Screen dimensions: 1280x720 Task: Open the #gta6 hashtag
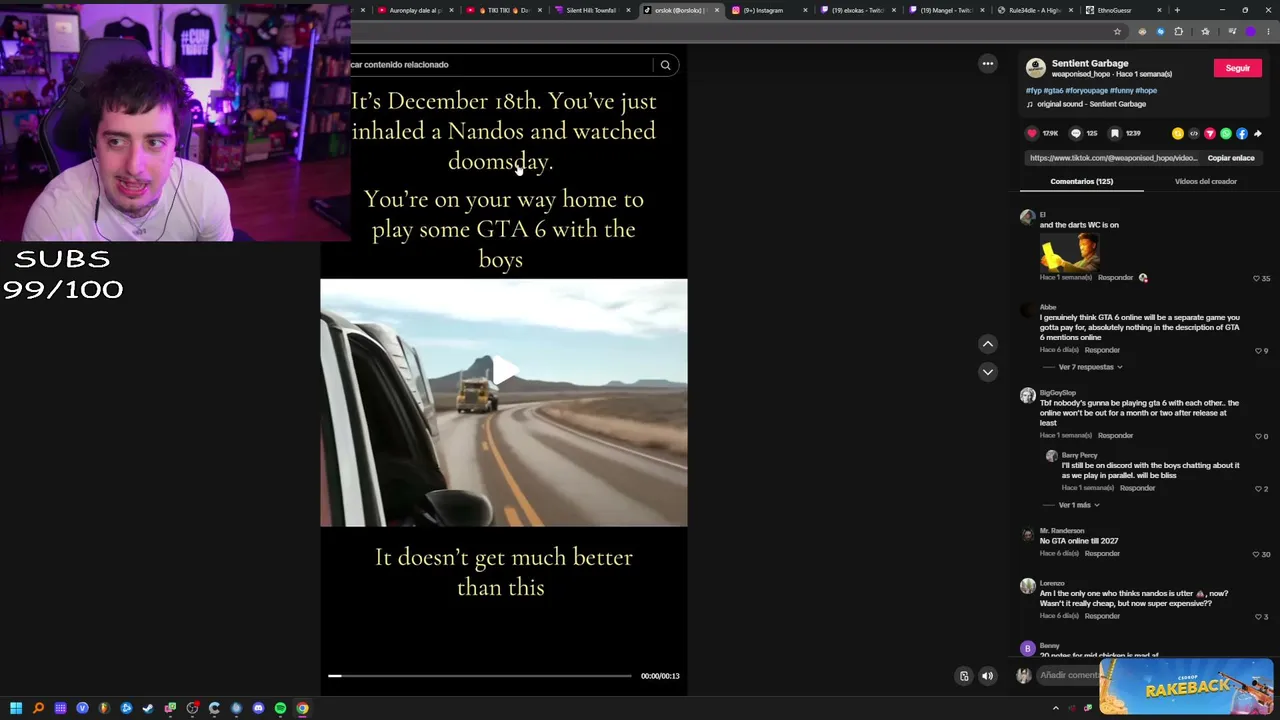click(x=1053, y=91)
